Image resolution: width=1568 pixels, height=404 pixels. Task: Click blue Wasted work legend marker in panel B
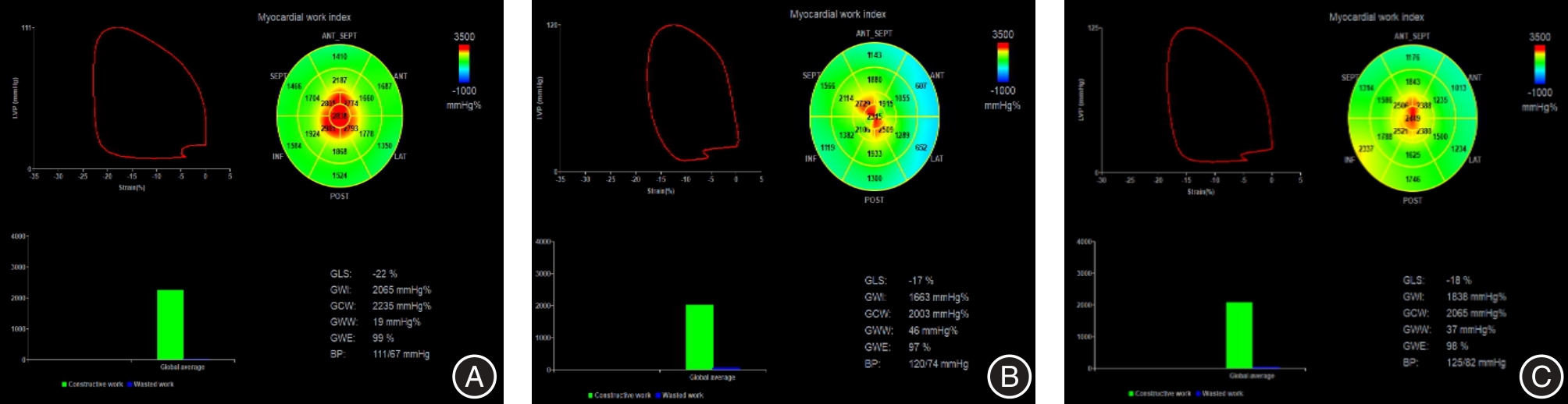[x=658, y=395]
